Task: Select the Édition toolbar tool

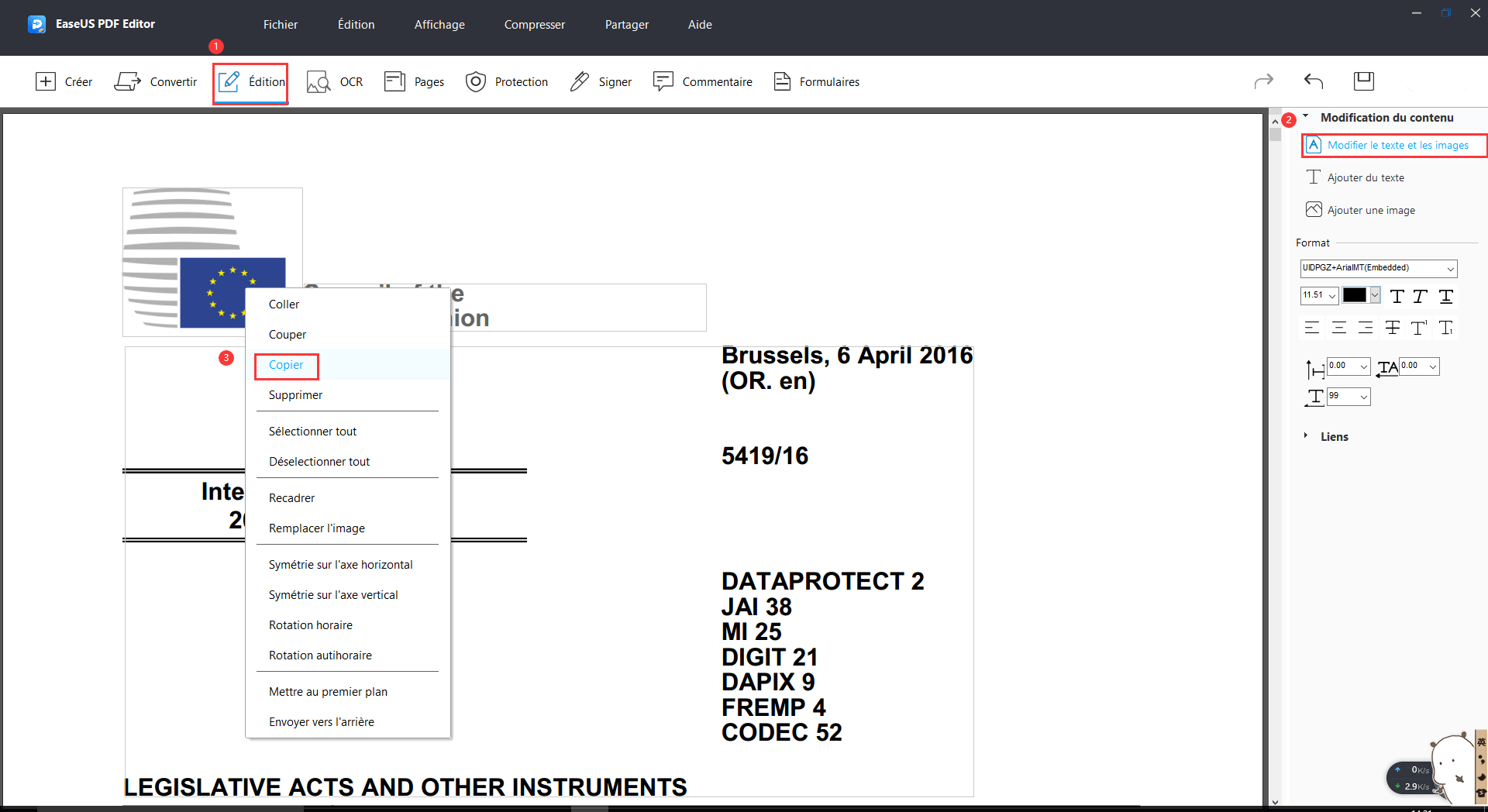Action: click(251, 82)
